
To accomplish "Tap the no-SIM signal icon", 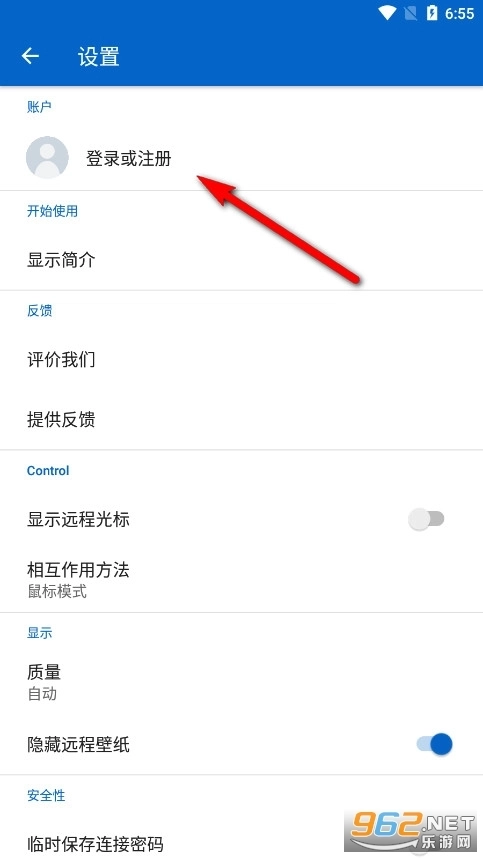I will click(x=410, y=13).
